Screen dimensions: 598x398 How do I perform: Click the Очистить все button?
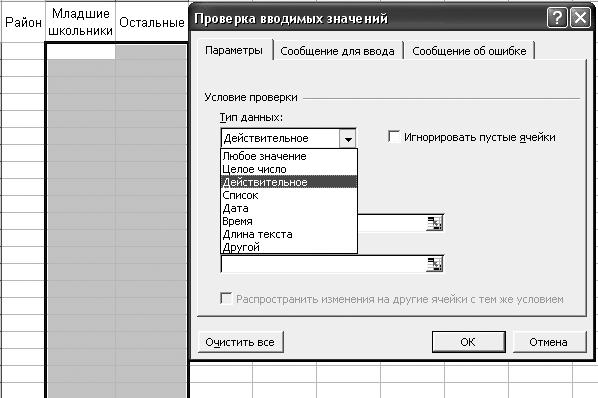tap(240, 342)
